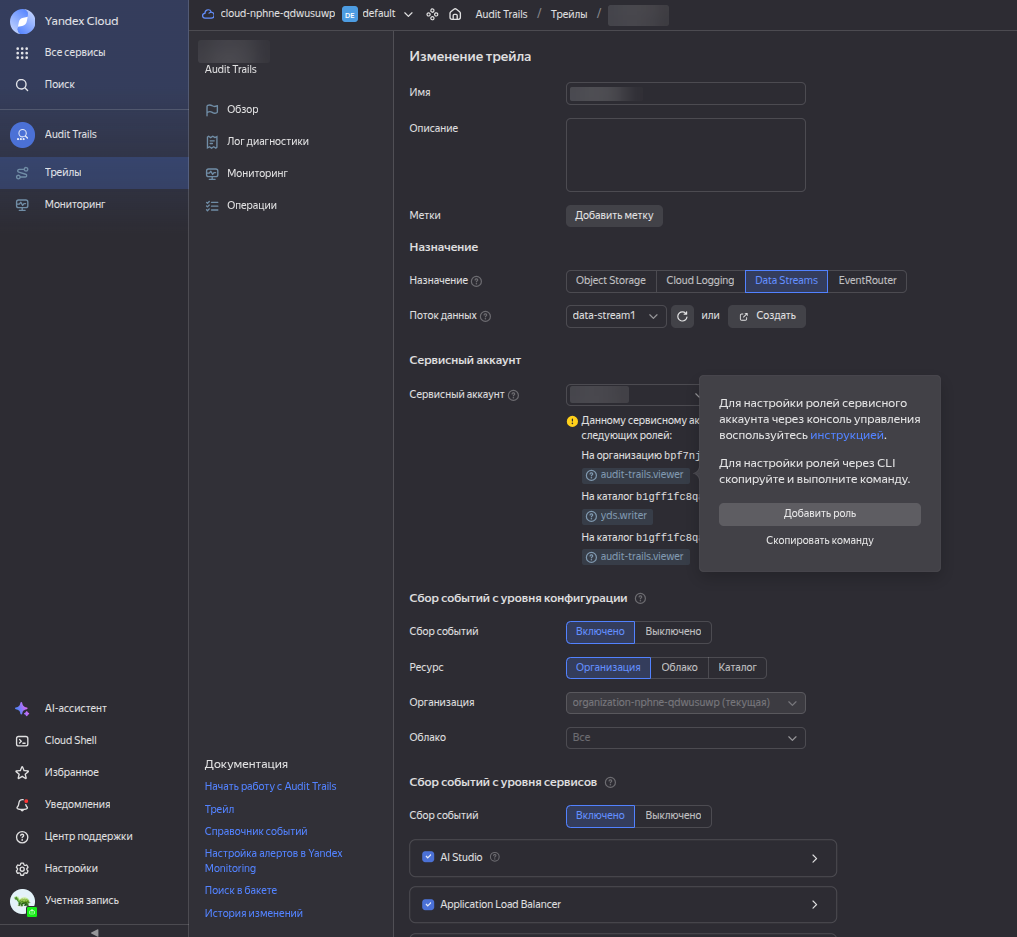The width and height of the screenshot is (1017, 937).
Task: Open AI-ассистент sparkle icon
Action: click(22, 709)
